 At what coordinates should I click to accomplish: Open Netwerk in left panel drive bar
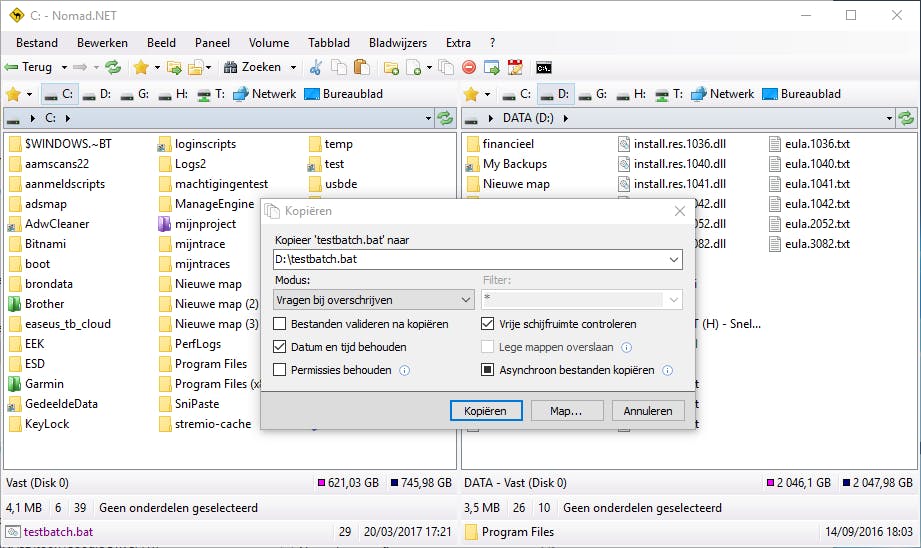[x=265, y=94]
